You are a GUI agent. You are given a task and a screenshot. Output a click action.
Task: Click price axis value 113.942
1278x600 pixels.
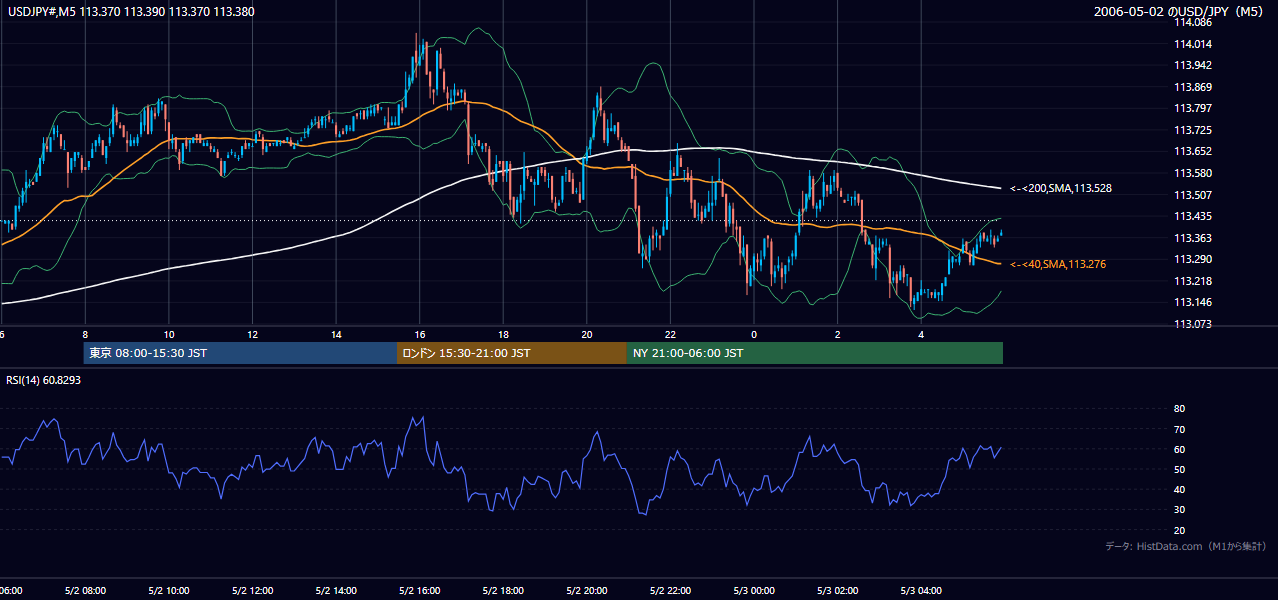point(1193,65)
